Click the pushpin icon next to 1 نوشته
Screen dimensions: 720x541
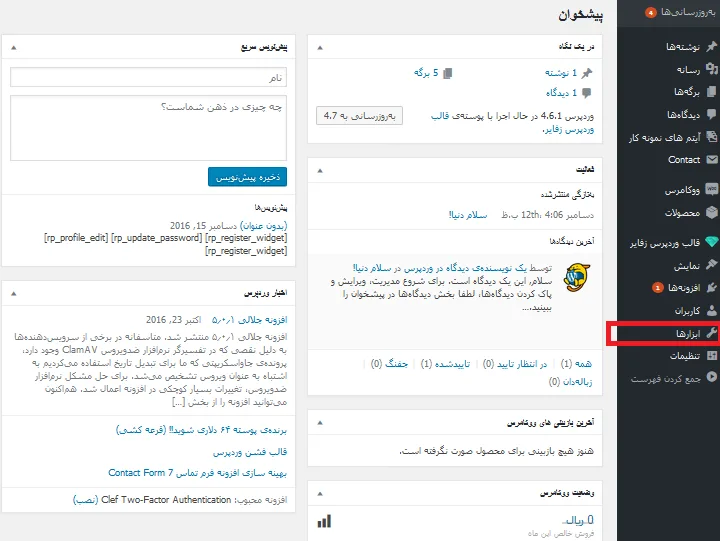(x=587, y=73)
